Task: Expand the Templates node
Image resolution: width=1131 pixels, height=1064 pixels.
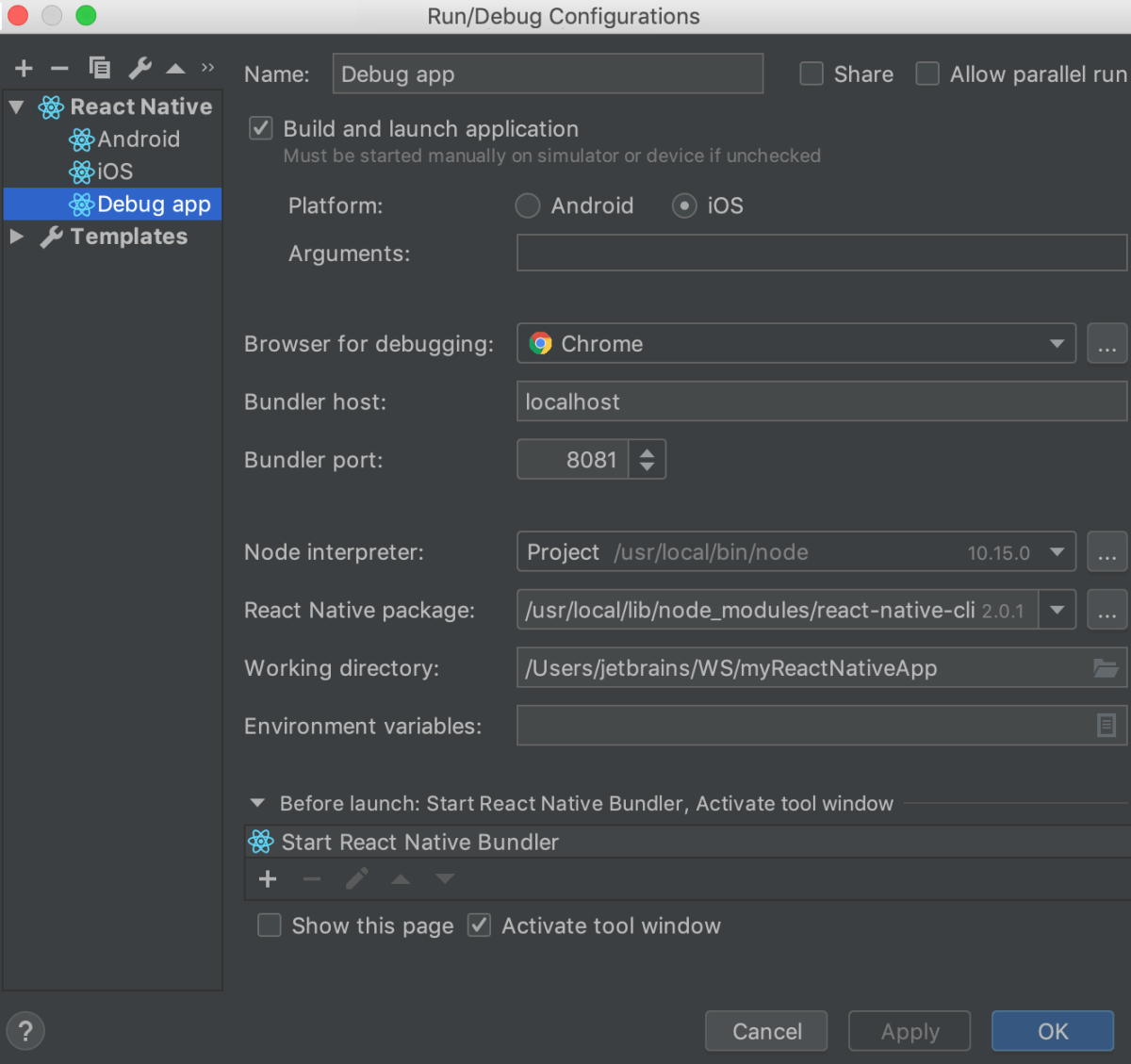Action: (x=16, y=237)
